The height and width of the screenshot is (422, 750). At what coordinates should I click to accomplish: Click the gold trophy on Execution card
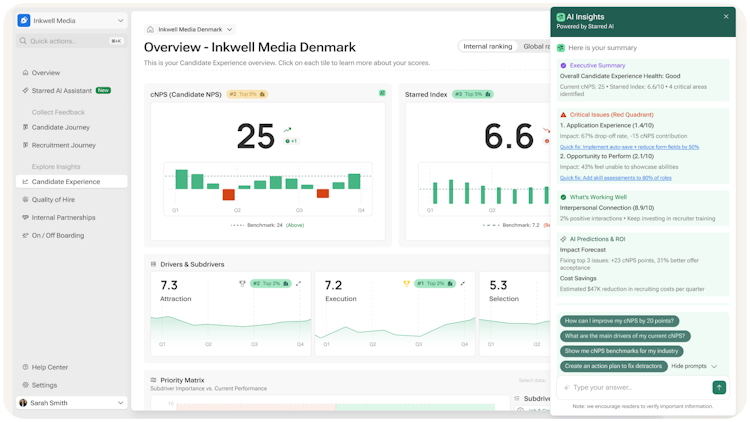tap(407, 283)
